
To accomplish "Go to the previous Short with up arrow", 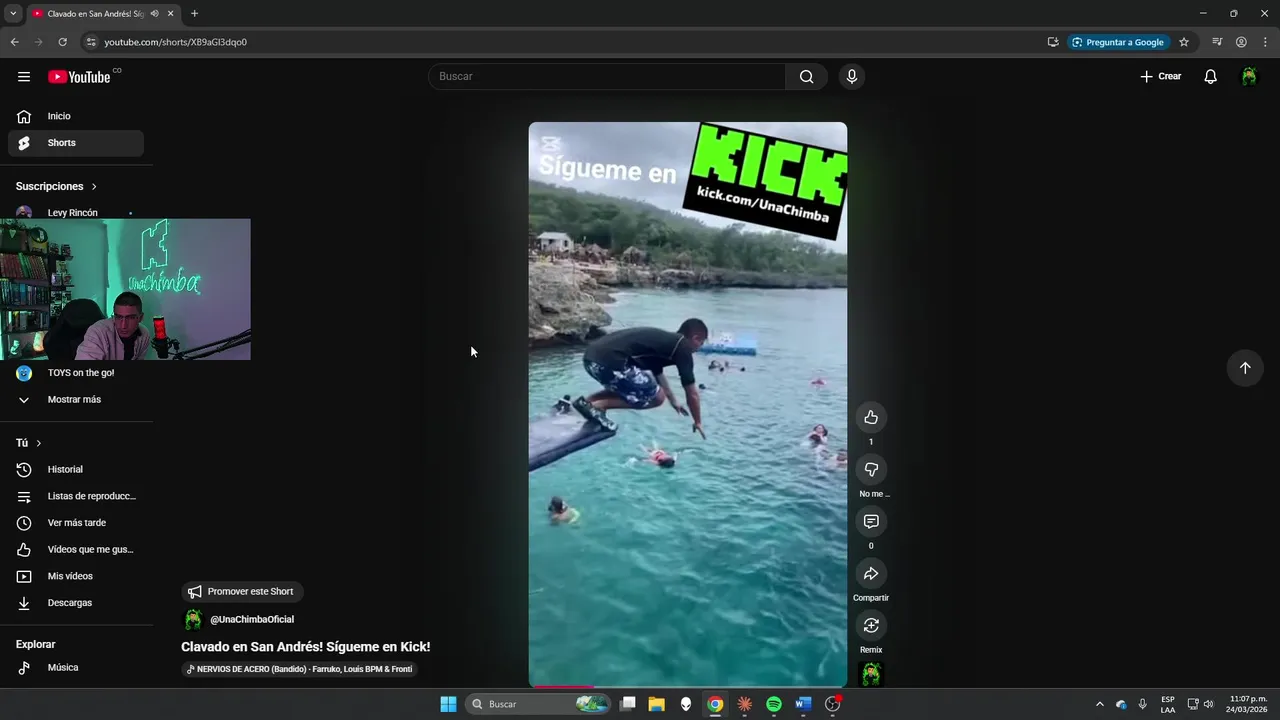I will [x=1245, y=367].
